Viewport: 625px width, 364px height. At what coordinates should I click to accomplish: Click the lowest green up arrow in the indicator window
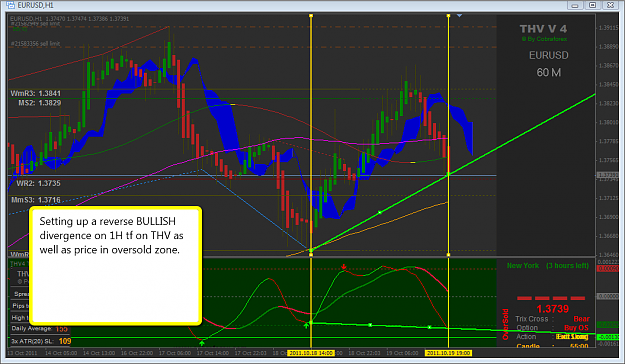202,342
